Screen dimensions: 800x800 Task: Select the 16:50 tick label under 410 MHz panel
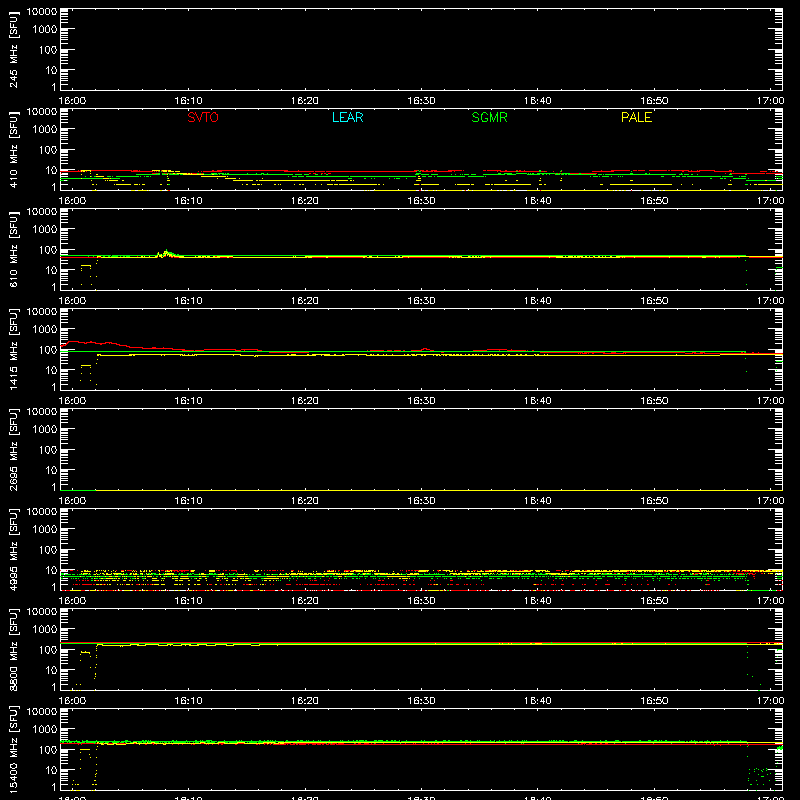(654, 201)
